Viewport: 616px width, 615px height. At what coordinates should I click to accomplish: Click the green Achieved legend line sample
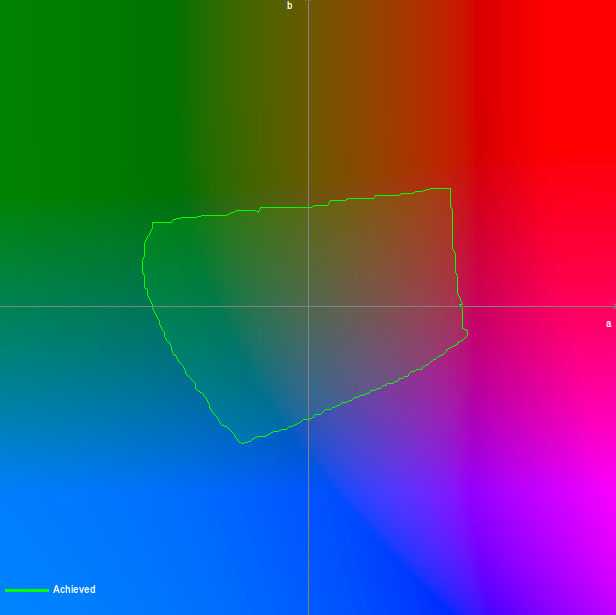(x=27, y=590)
